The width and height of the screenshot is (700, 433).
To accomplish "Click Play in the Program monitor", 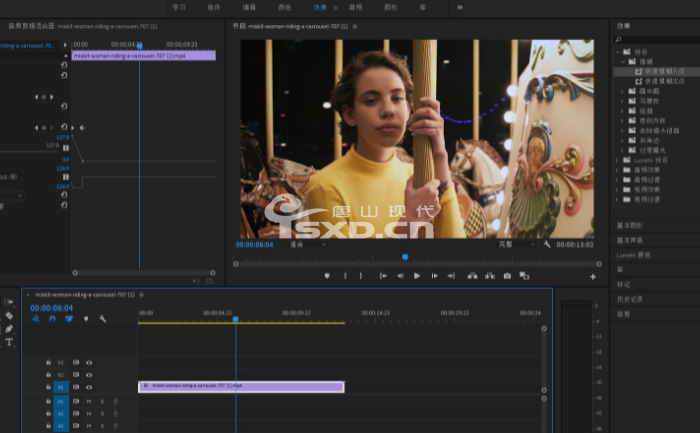I will pos(417,276).
